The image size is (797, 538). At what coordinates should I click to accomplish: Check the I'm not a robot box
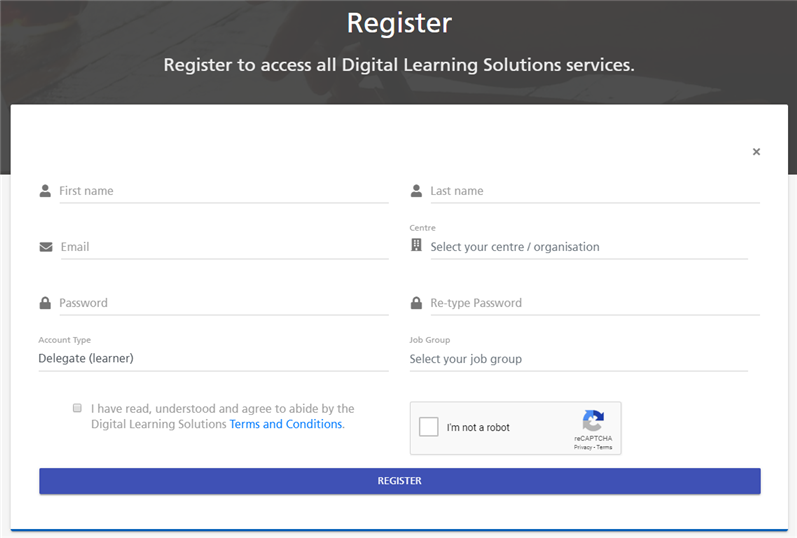click(x=428, y=427)
